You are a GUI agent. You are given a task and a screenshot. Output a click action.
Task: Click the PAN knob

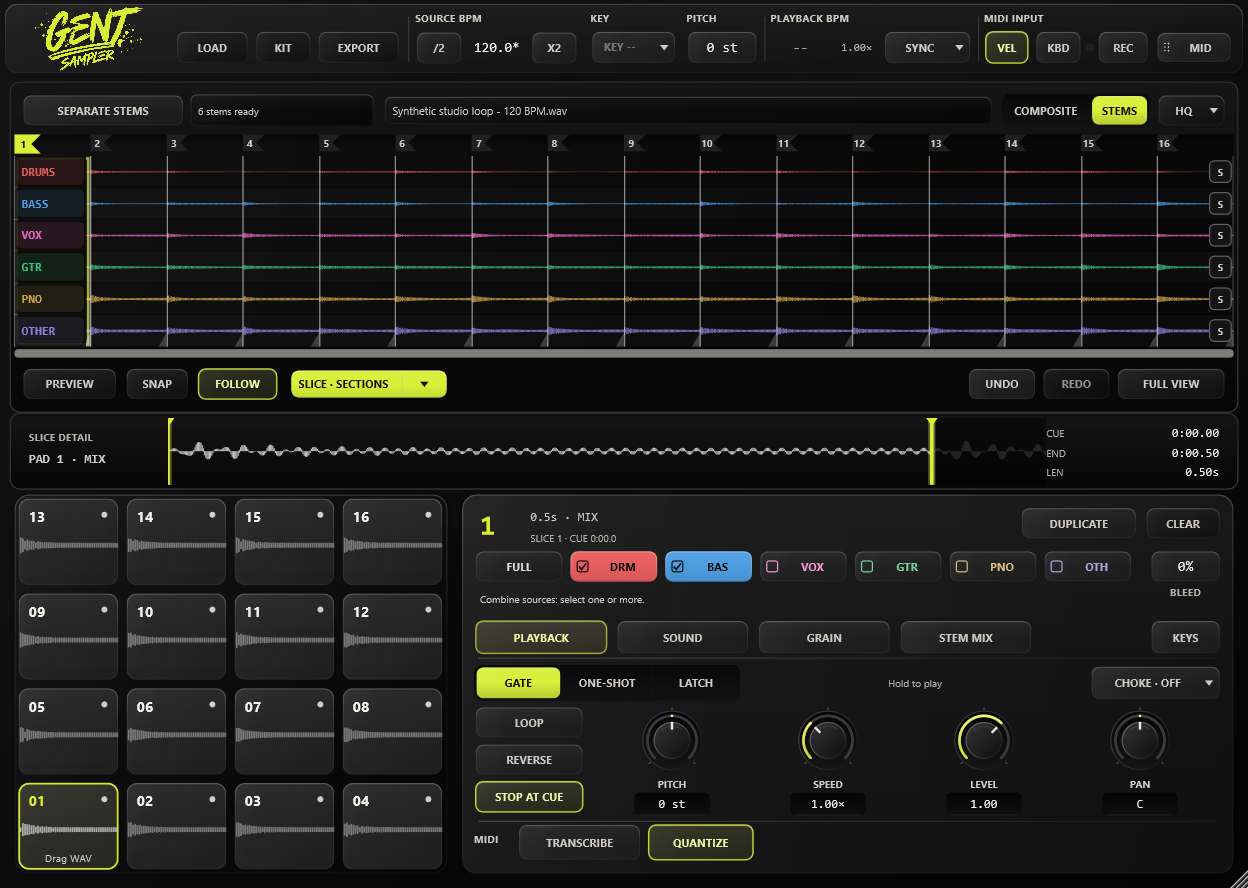click(1139, 740)
